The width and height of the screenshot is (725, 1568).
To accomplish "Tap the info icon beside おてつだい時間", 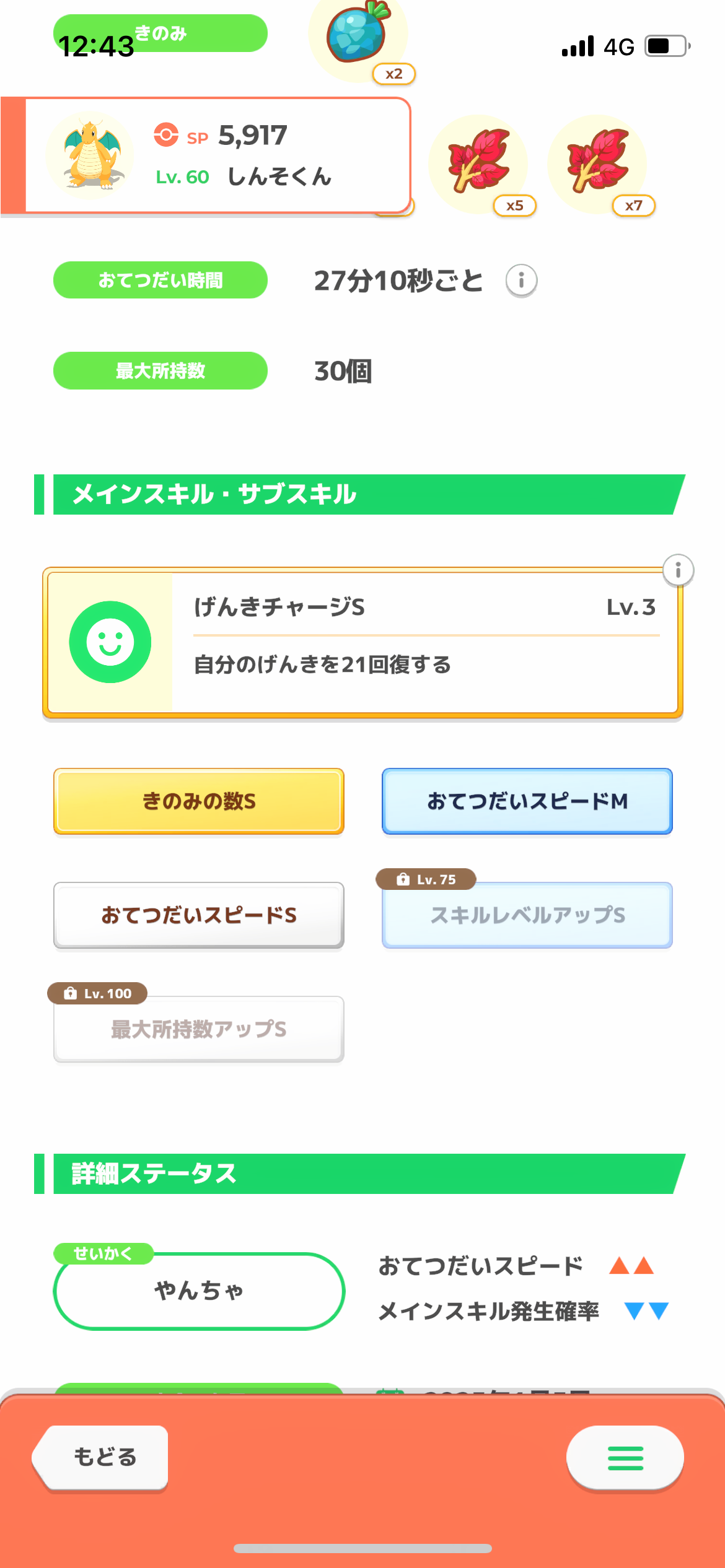I will 521,281.
